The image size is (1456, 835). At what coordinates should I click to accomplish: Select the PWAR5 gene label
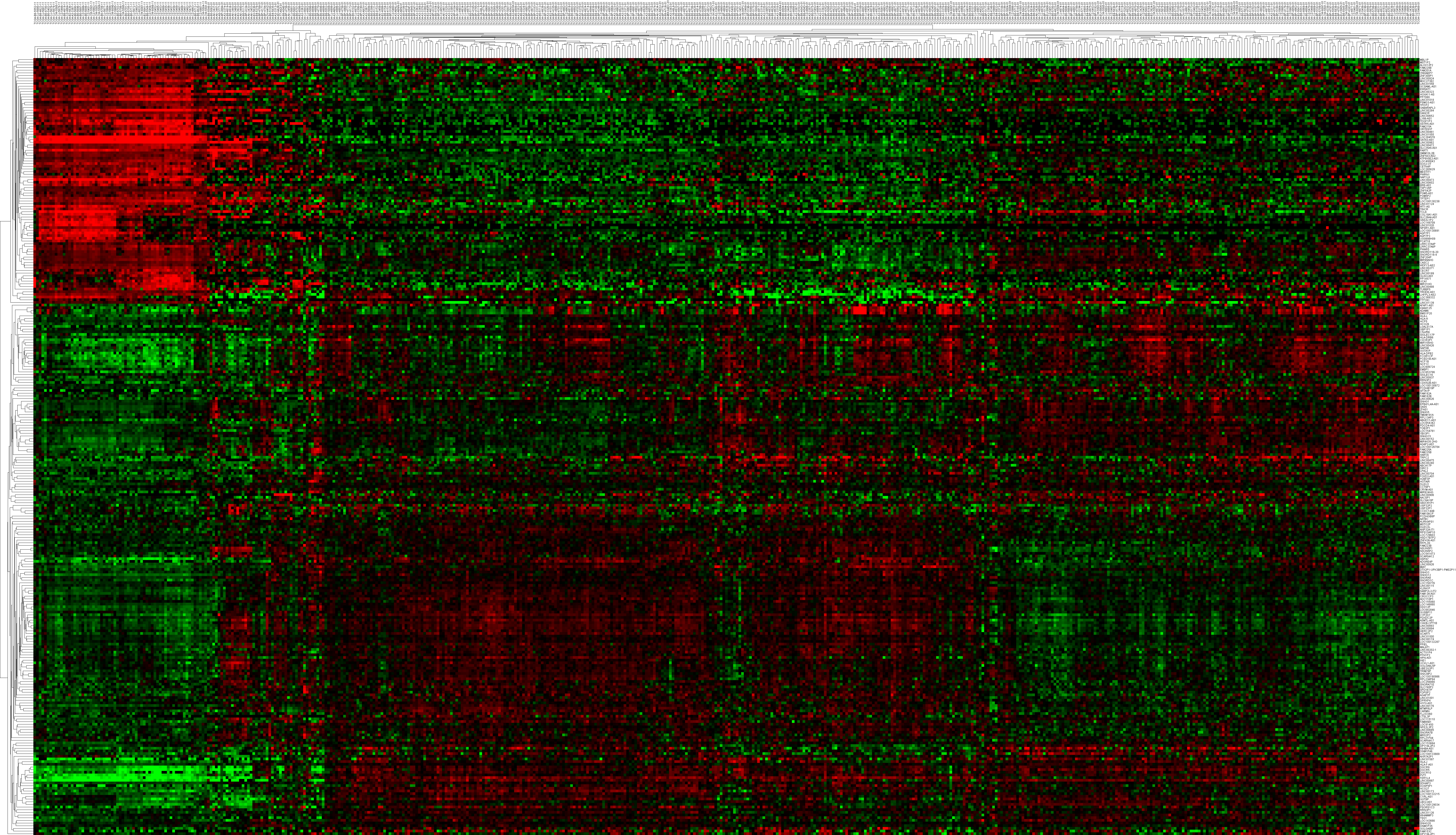[1424, 249]
